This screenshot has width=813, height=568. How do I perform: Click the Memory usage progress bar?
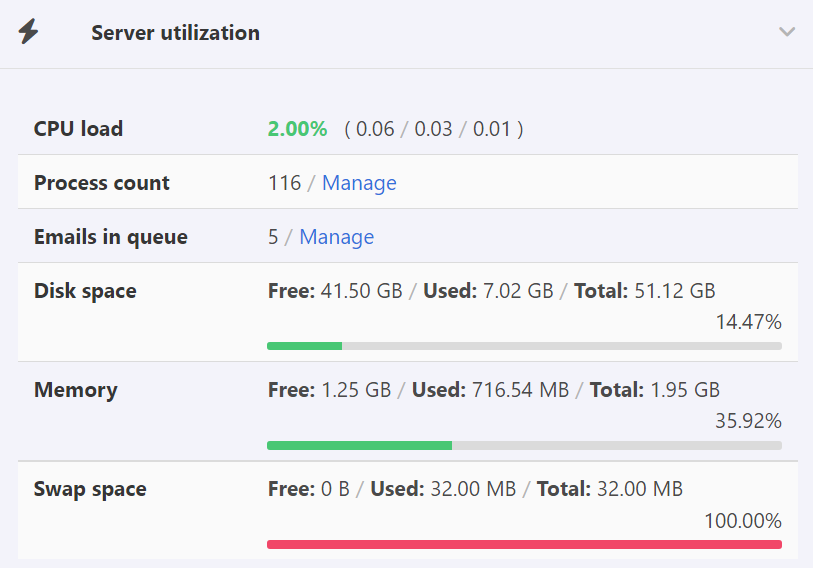click(524, 445)
